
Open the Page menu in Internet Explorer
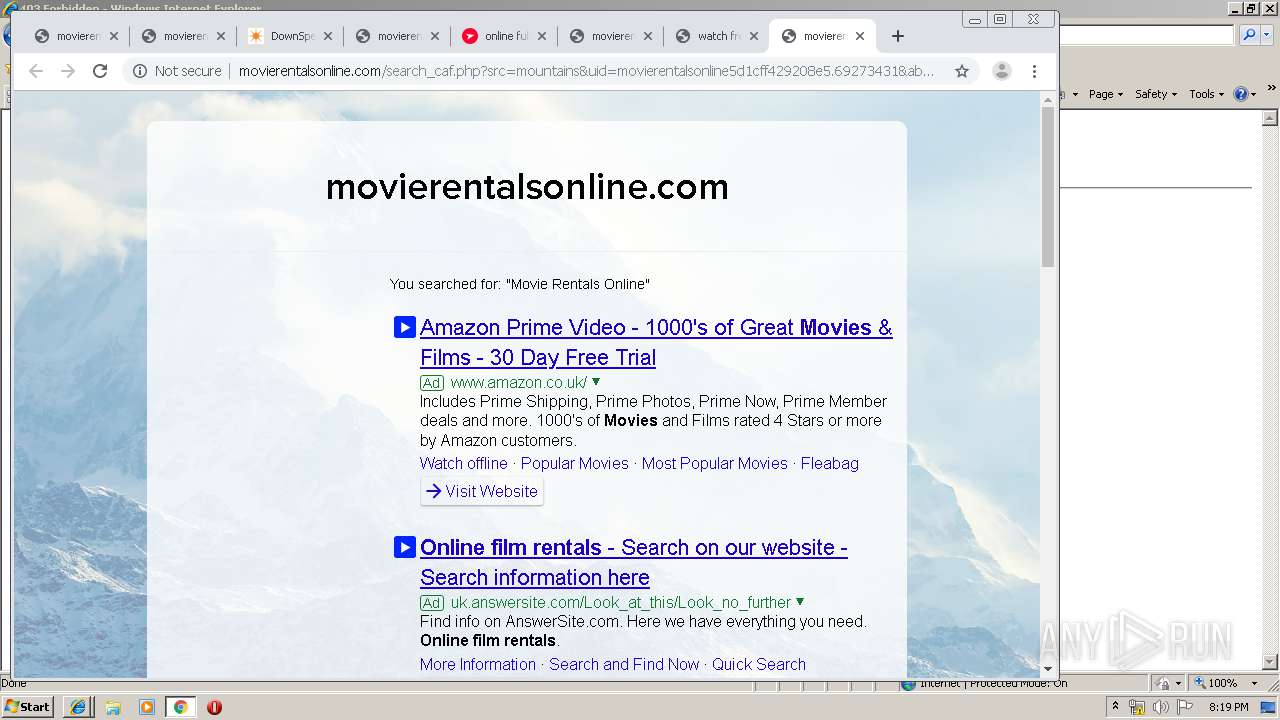point(1105,93)
